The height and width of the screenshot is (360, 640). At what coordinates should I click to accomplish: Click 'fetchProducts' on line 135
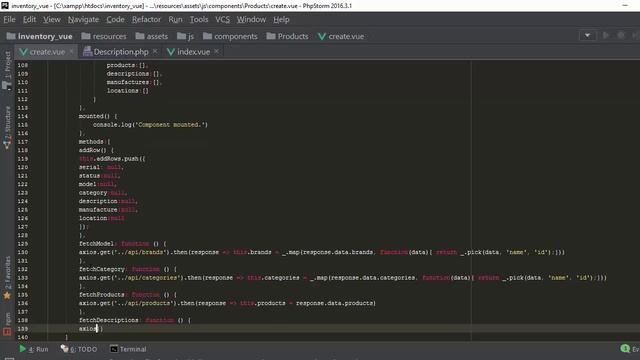[x=102, y=295]
